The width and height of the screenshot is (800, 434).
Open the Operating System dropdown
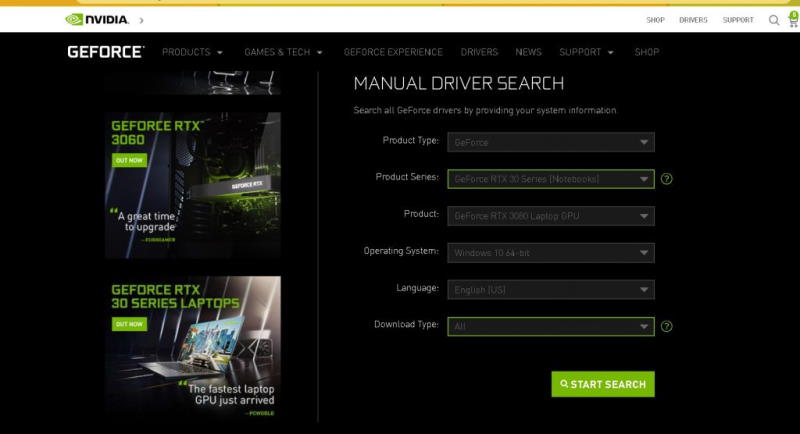(551, 252)
